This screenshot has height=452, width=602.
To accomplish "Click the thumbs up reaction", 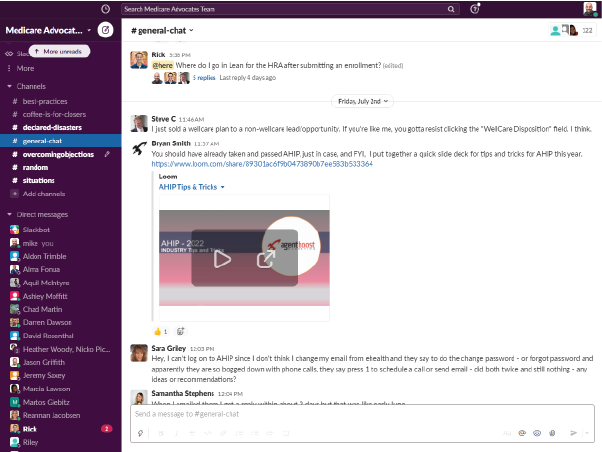I will pos(160,331).
